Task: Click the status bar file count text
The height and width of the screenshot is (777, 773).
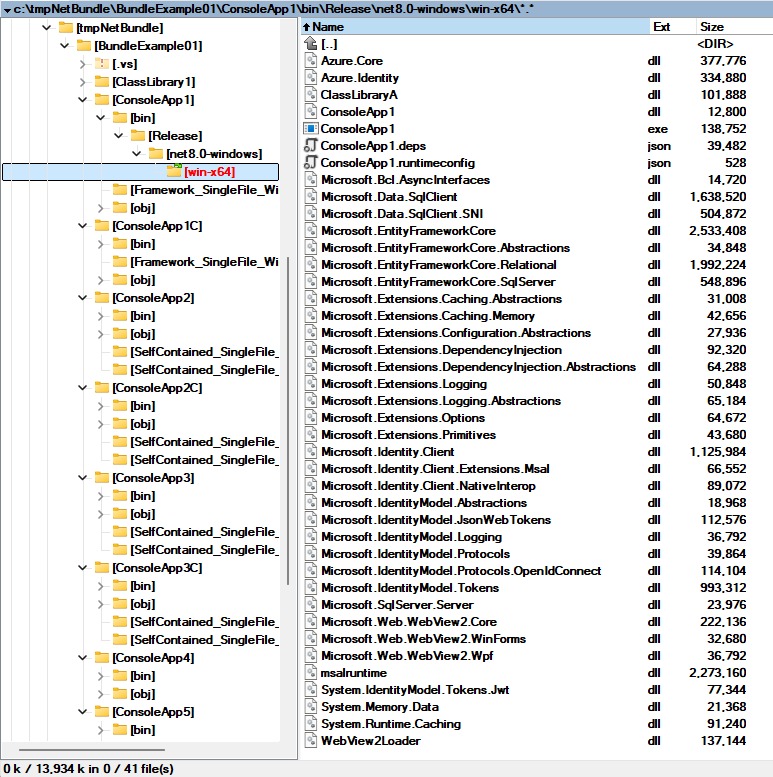Action: coord(89,769)
